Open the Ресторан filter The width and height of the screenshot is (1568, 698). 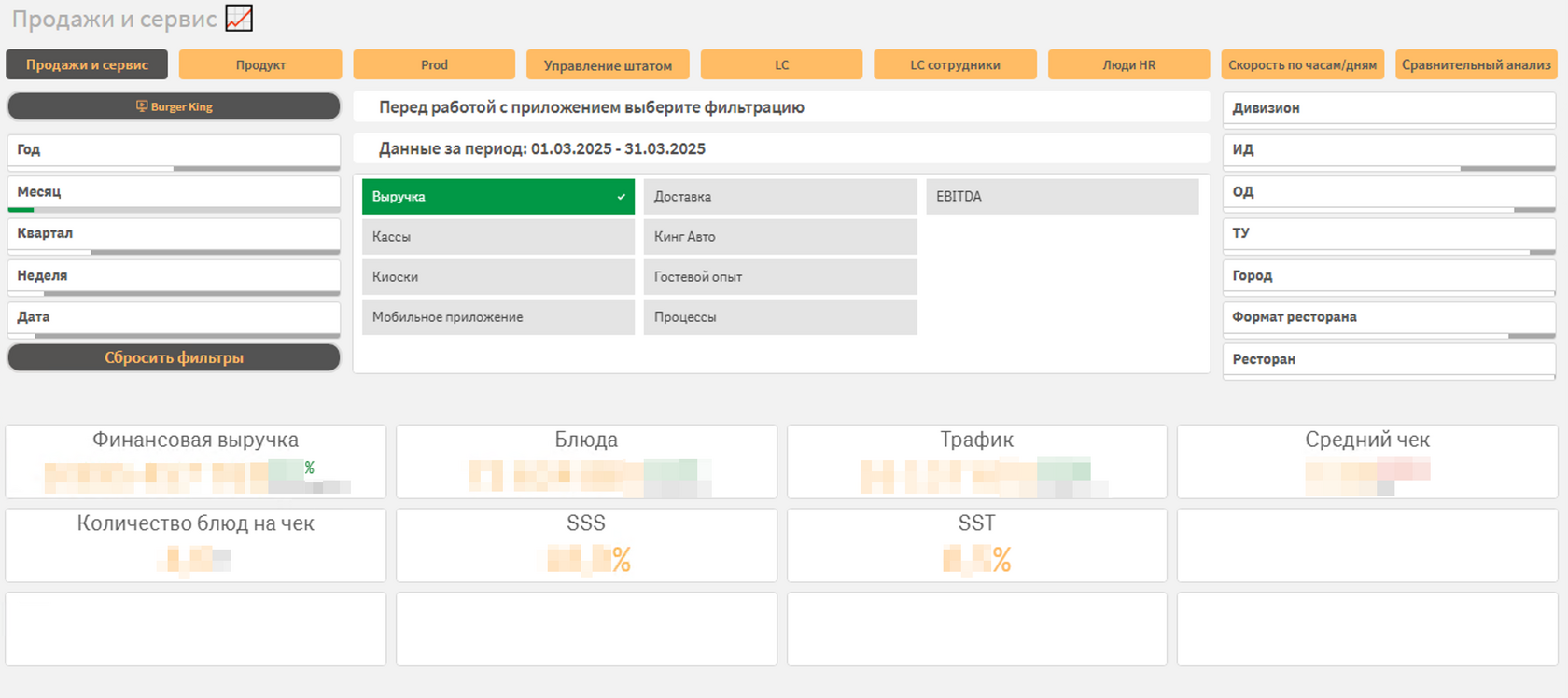[1389, 361]
